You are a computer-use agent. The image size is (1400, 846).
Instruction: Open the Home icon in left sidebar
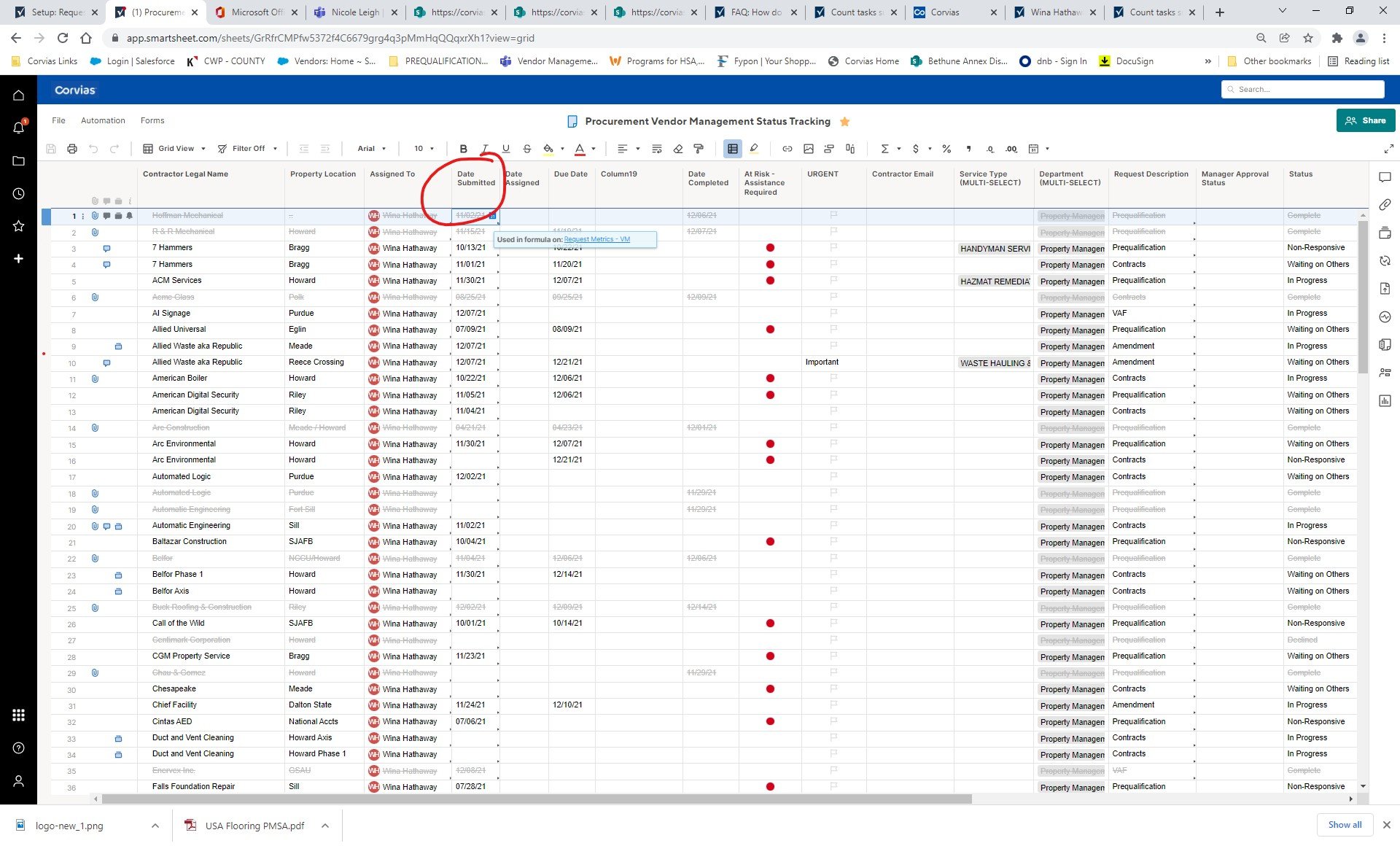pyautogui.click(x=19, y=95)
